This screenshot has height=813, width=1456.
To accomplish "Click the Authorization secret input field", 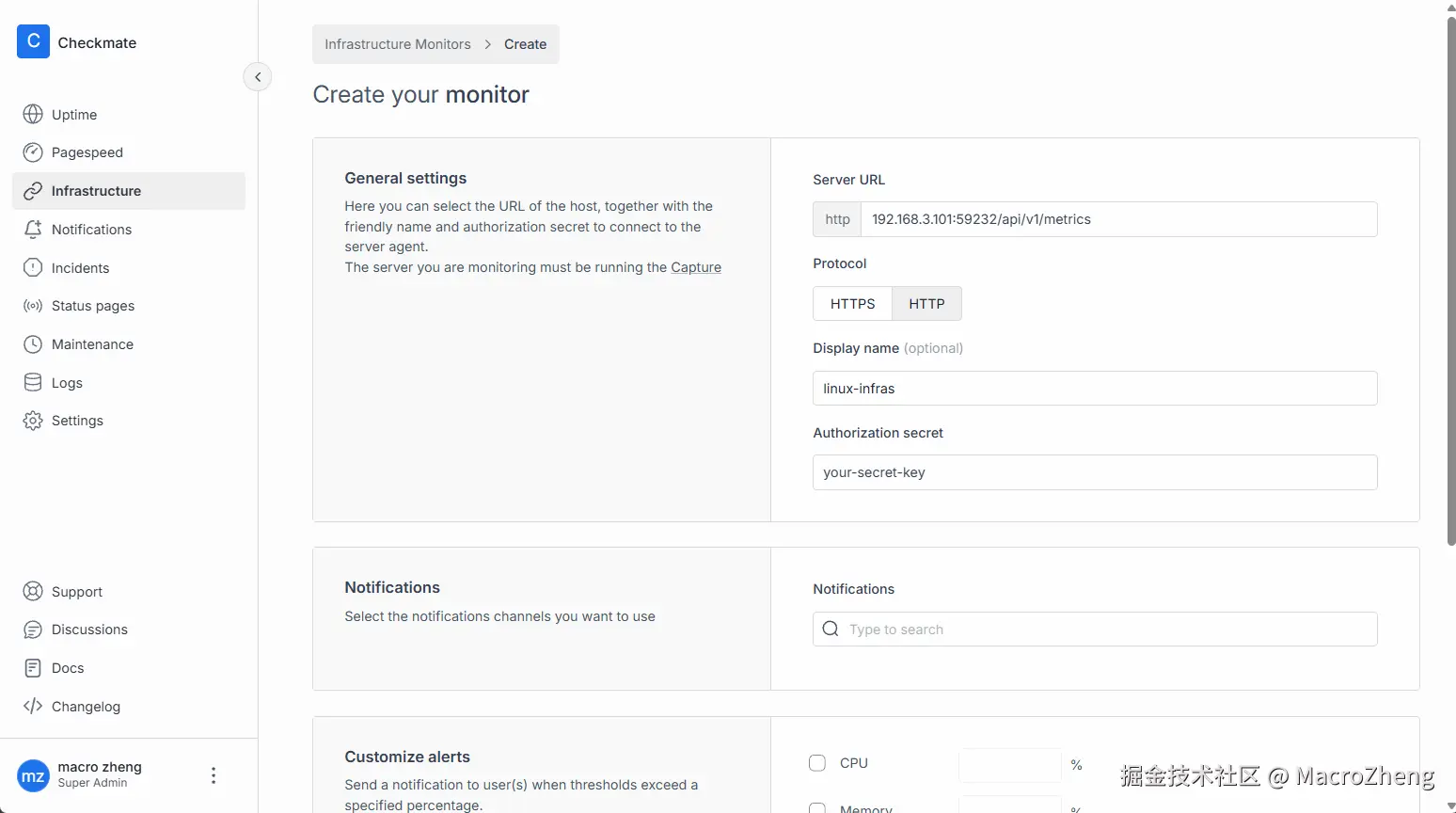I will click(x=1095, y=472).
